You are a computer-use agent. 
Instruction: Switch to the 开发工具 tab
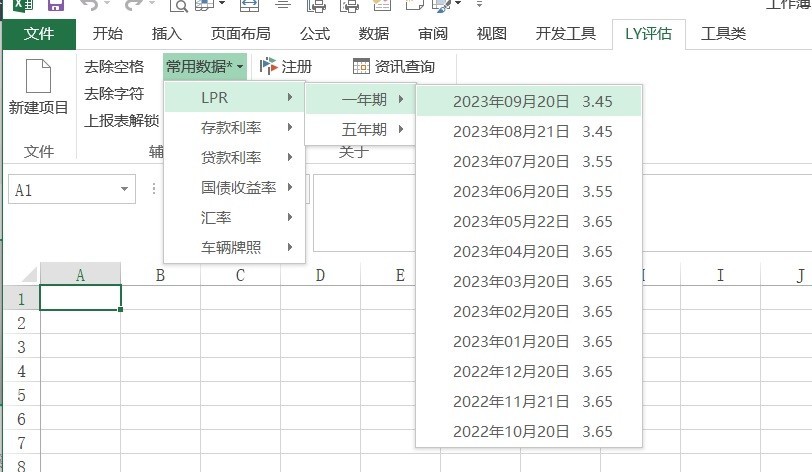pos(566,34)
